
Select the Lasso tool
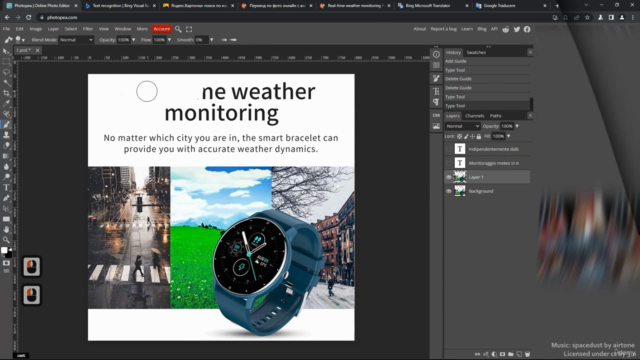click(x=6, y=72)
